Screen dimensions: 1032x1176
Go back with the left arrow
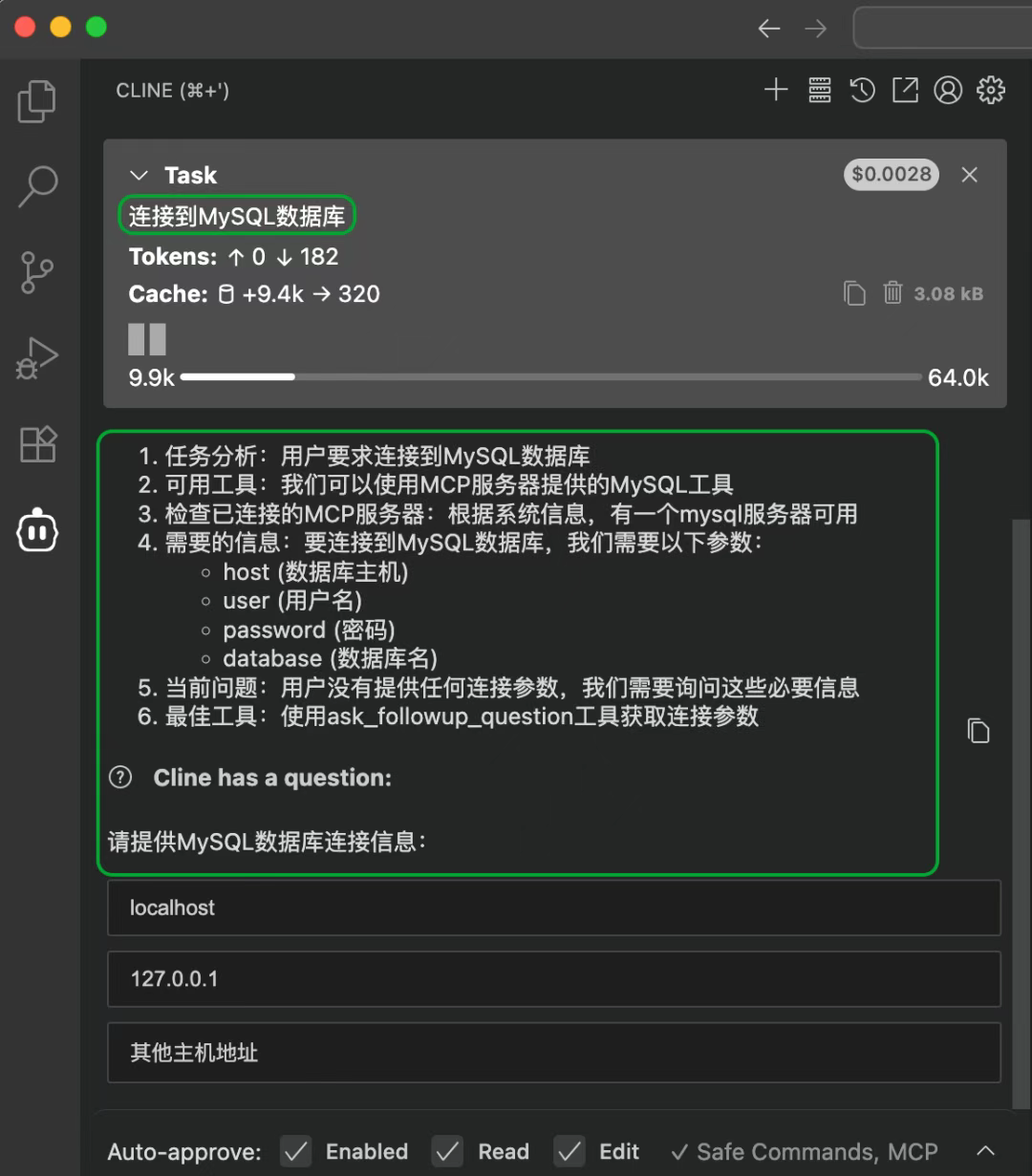coord(769,28)
